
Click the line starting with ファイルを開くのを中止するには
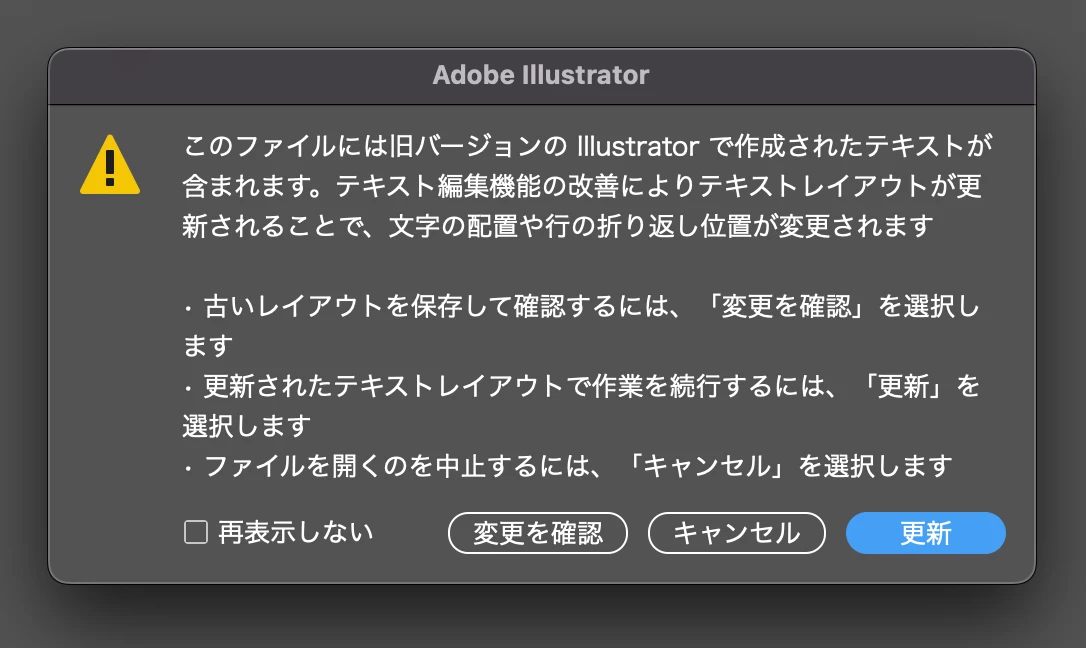point(568,466)
